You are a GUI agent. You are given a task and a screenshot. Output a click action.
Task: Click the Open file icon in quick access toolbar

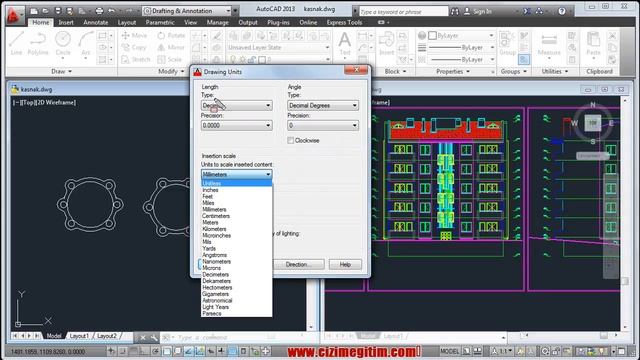pyautogui.click(x=45, y=11)
